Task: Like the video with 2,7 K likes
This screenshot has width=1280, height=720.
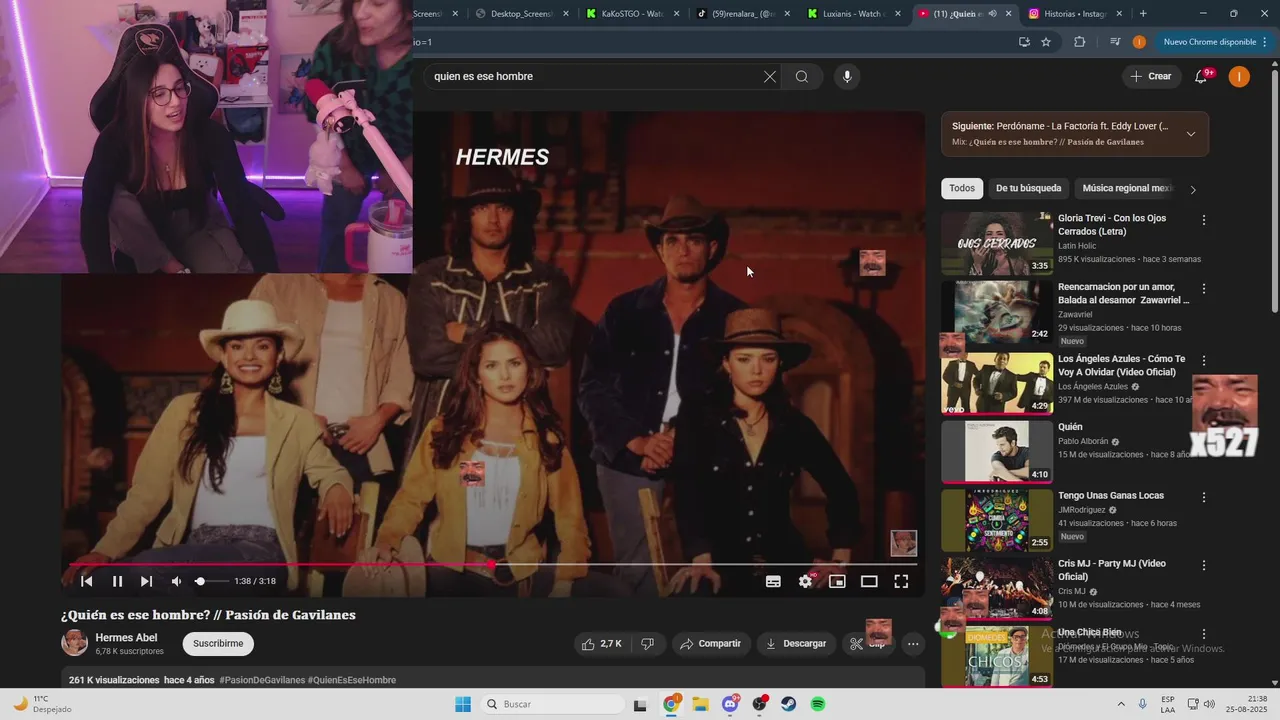Action: pos(602,644)
